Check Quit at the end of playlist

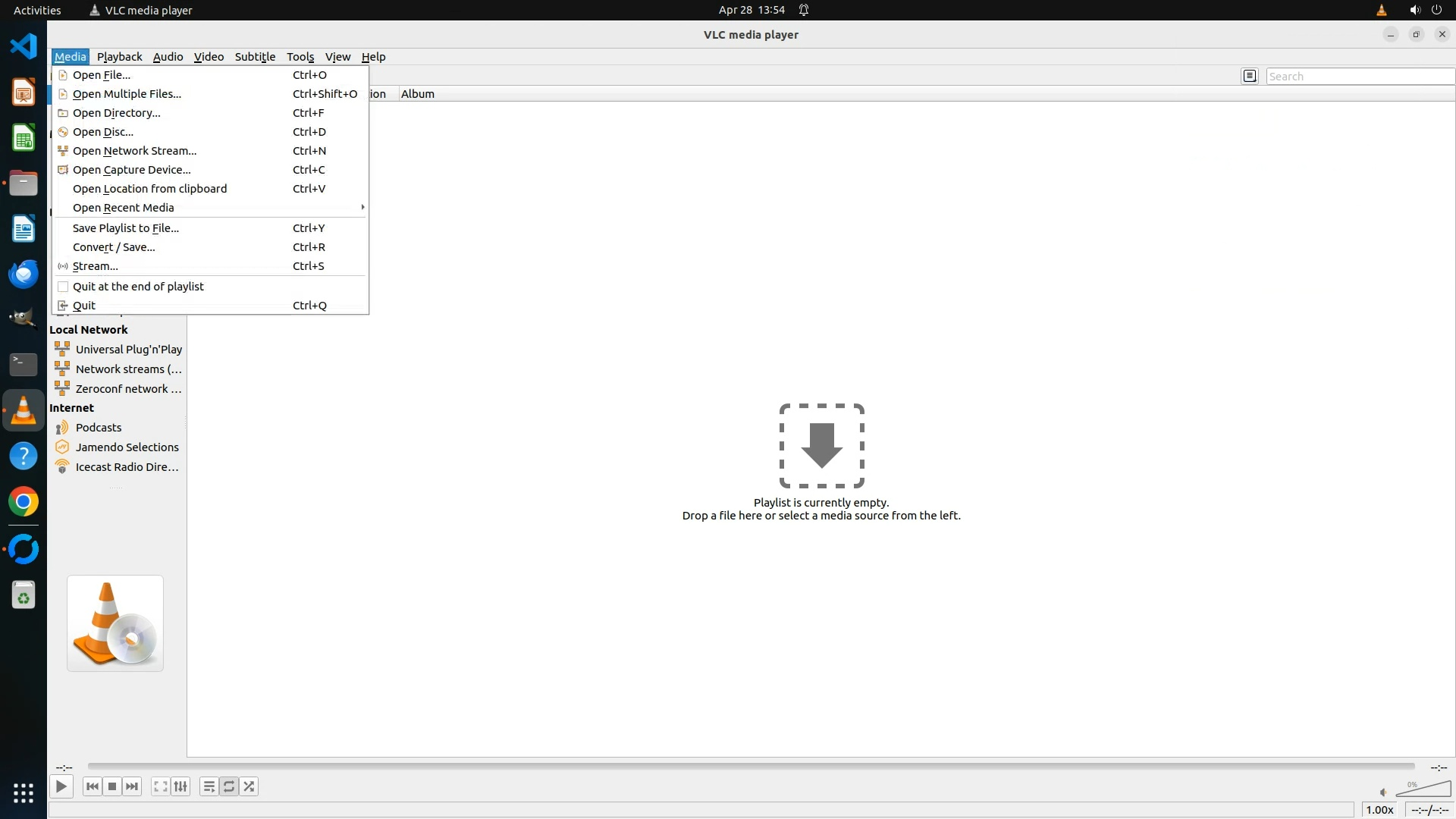click(138, 287)
